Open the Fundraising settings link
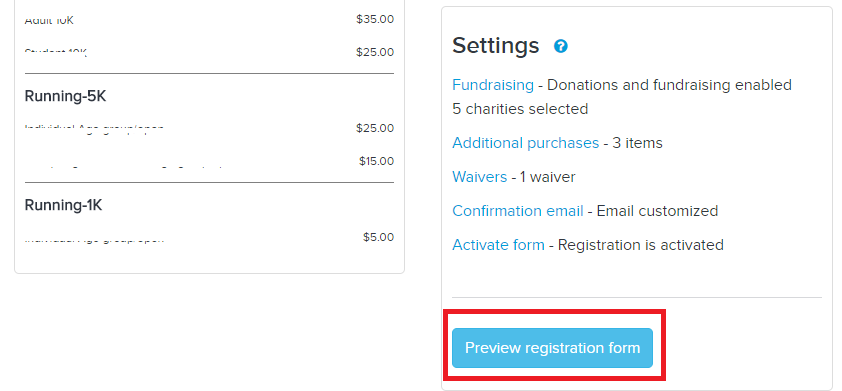Screen dimensions: 842x391 coord(493,85)
